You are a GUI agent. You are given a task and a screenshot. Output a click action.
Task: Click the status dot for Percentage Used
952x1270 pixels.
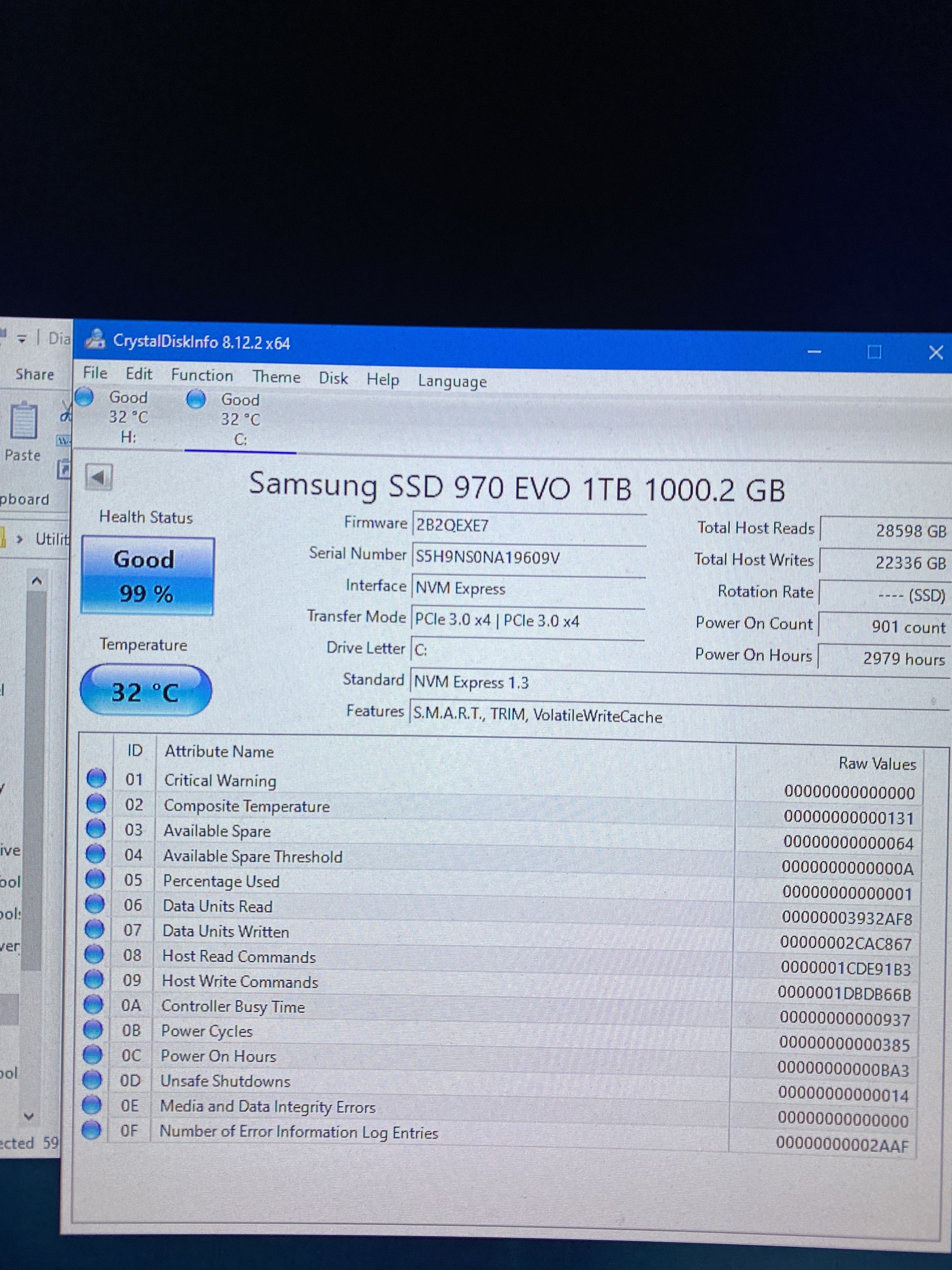(x=95, y=879)
